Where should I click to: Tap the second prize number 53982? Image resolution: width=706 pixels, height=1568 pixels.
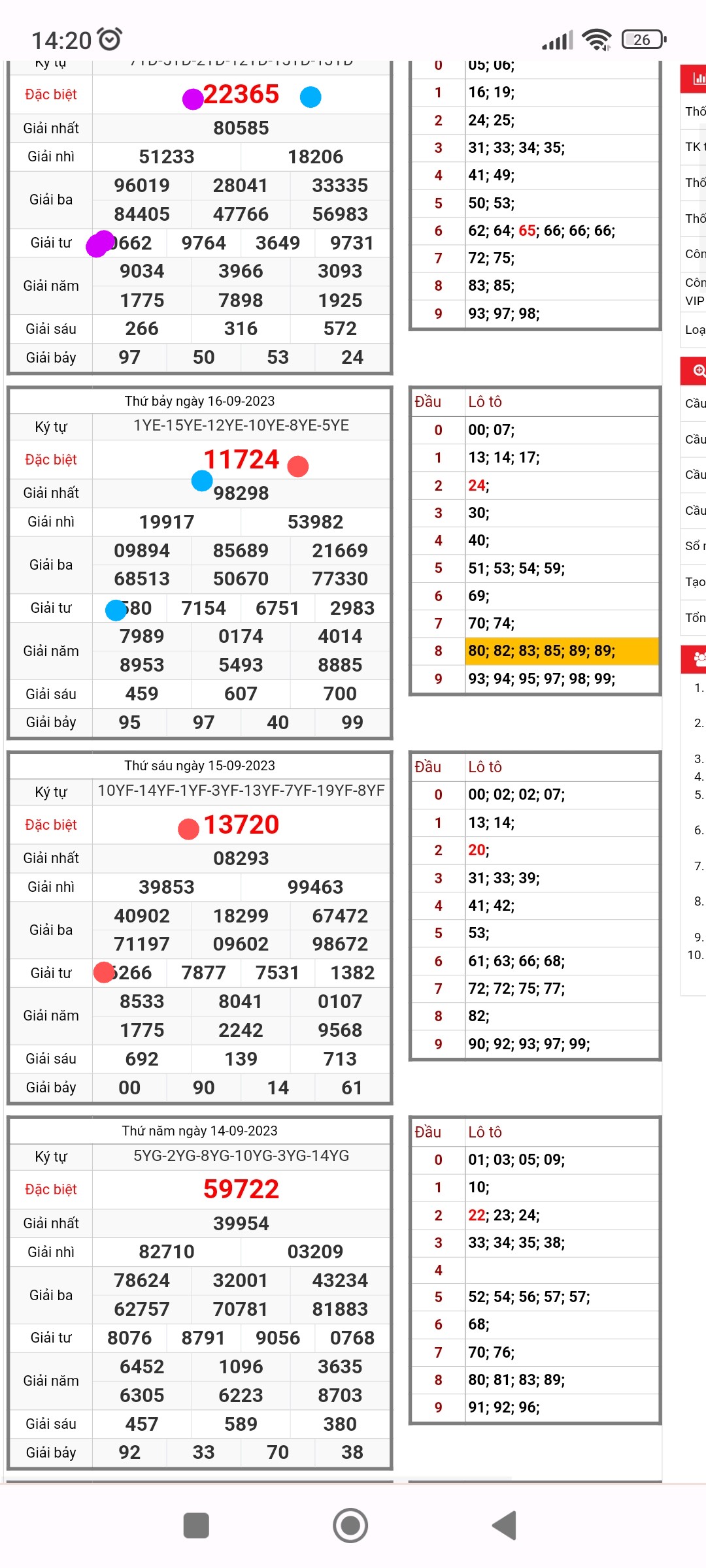tap(316, 522)
